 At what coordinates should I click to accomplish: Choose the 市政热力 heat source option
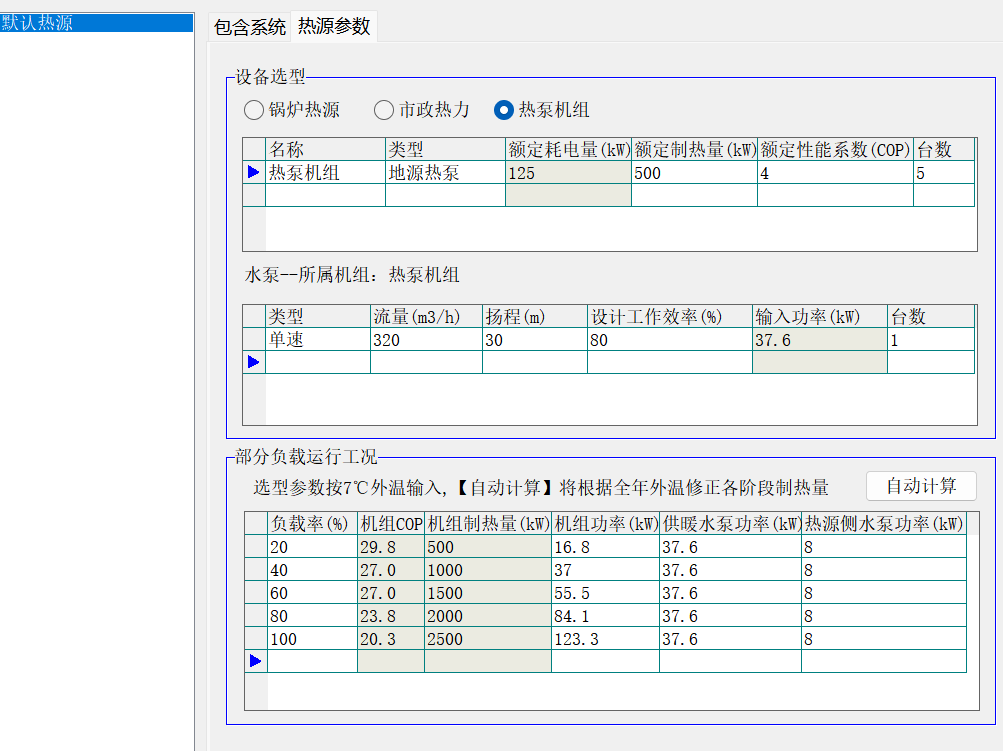pos(384,110)
